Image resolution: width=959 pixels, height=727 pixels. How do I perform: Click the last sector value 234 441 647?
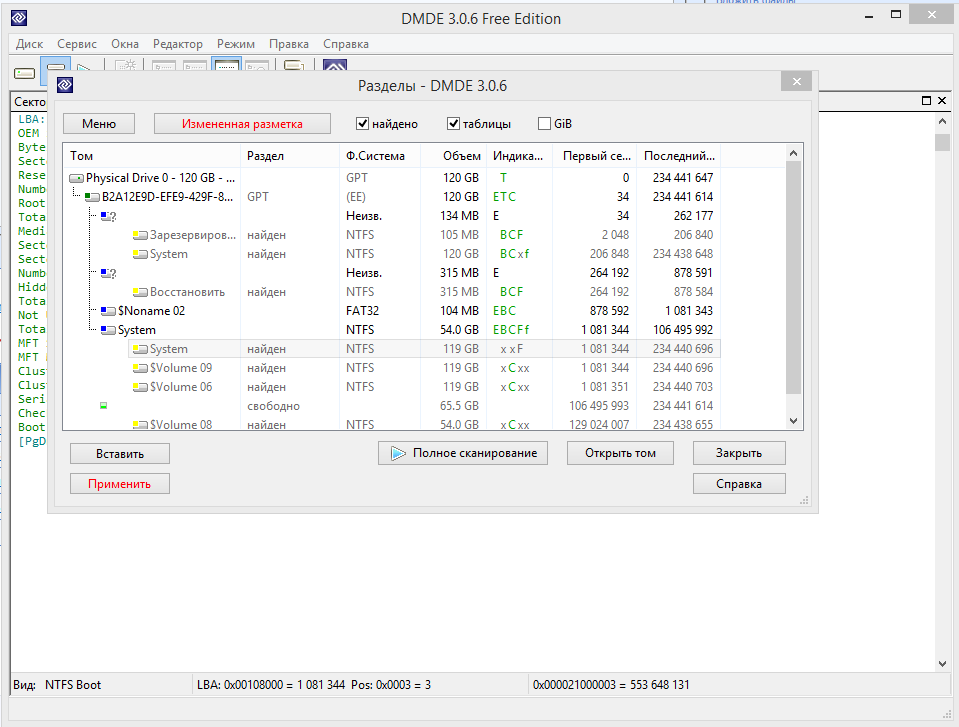683,178
